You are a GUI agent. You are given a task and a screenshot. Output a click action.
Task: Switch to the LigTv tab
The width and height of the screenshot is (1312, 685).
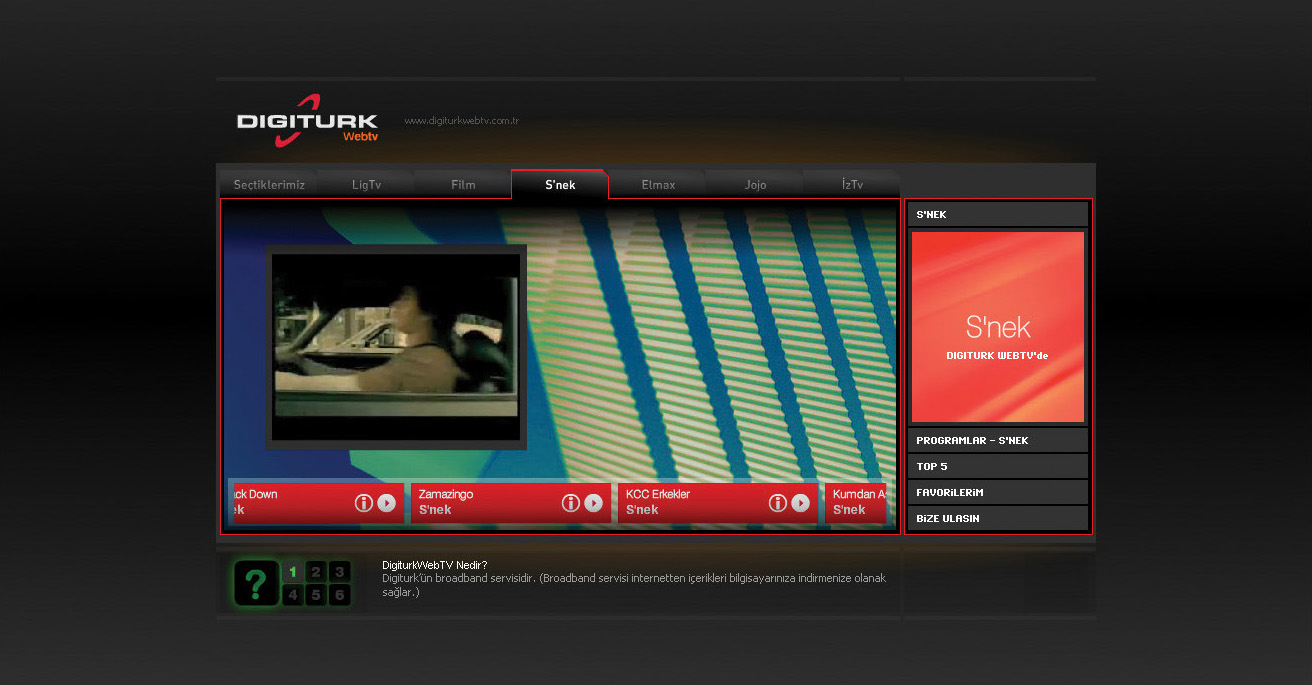[x=366, y=185]
